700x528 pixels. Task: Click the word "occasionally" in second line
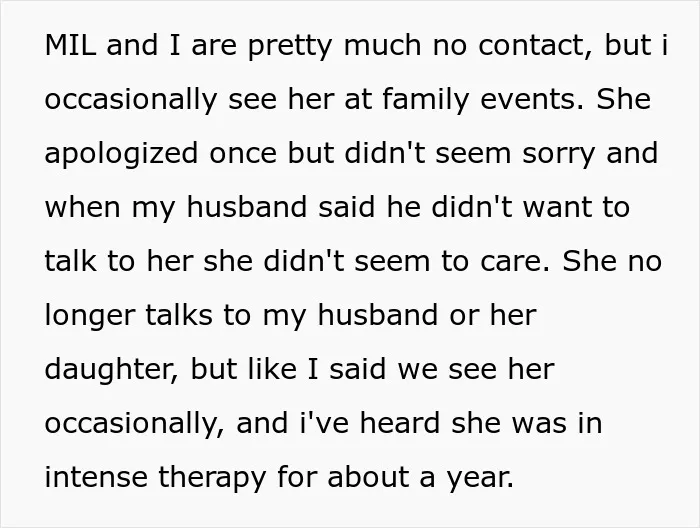pos(131,100)
